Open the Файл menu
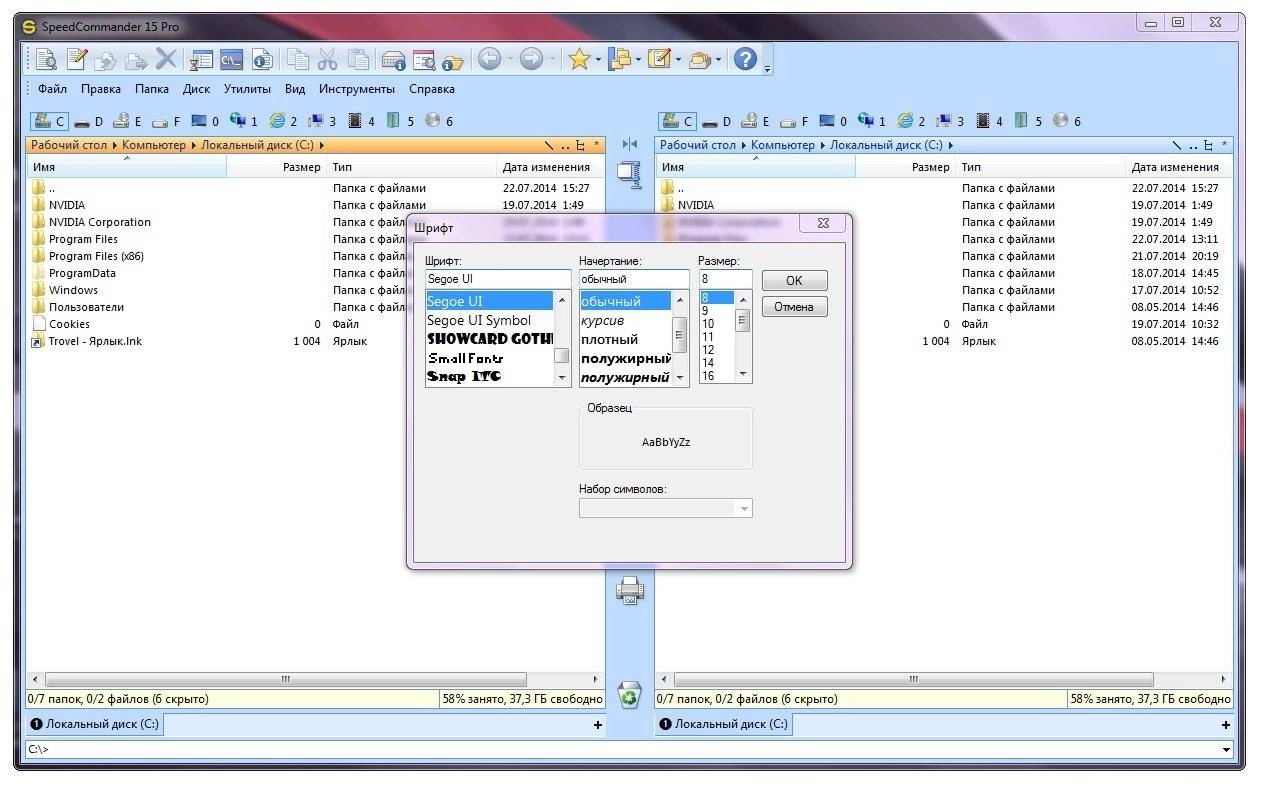The width and height of the screenshot is (1263, 790). point(52,89)
